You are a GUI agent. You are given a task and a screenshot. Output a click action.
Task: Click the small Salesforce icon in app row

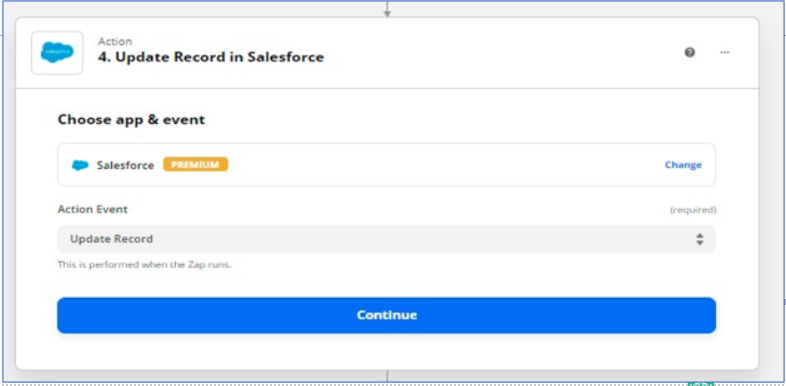tap(80, 165)
